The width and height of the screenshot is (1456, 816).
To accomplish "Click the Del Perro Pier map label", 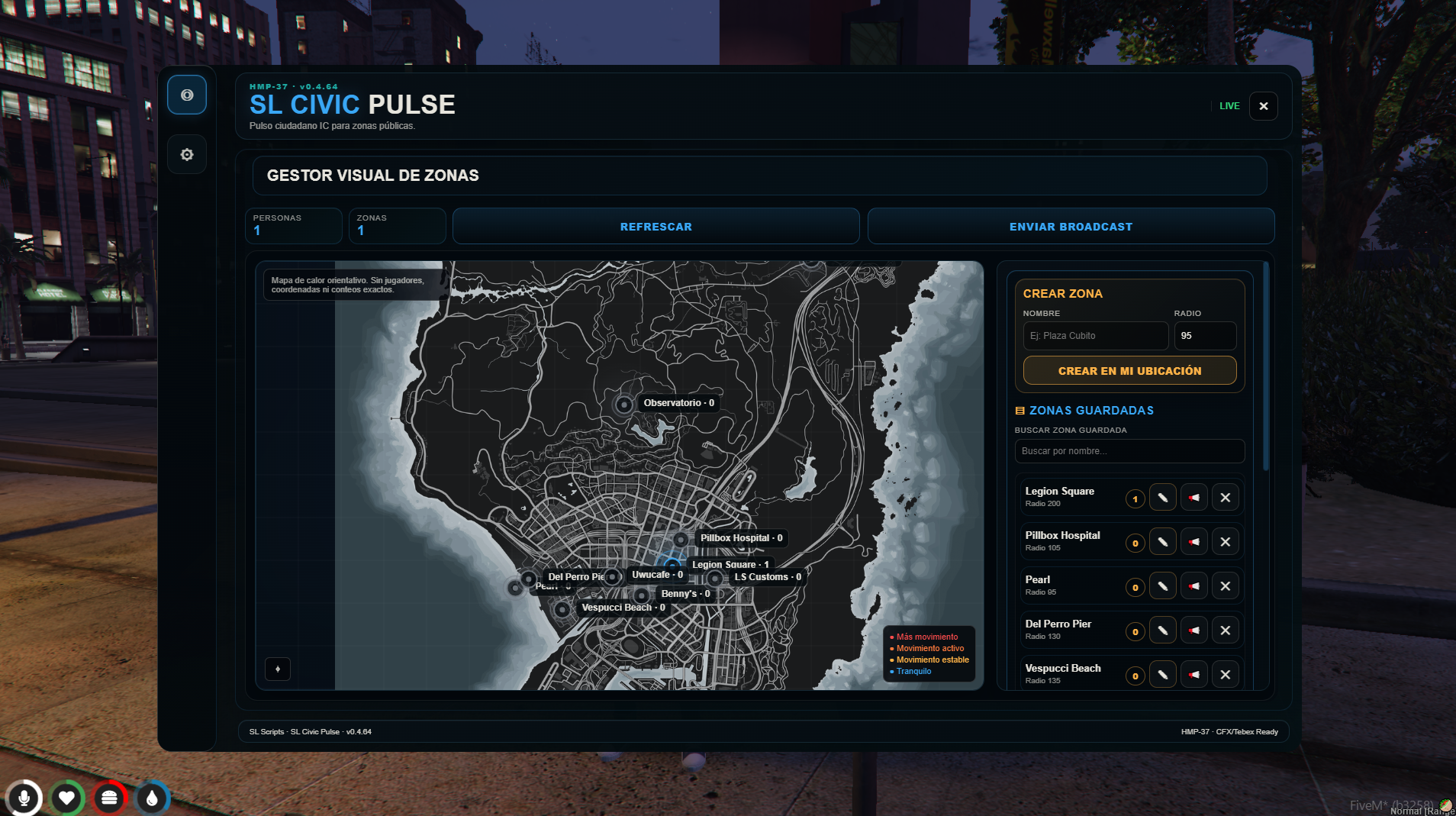I will click(x=575, y=577).
